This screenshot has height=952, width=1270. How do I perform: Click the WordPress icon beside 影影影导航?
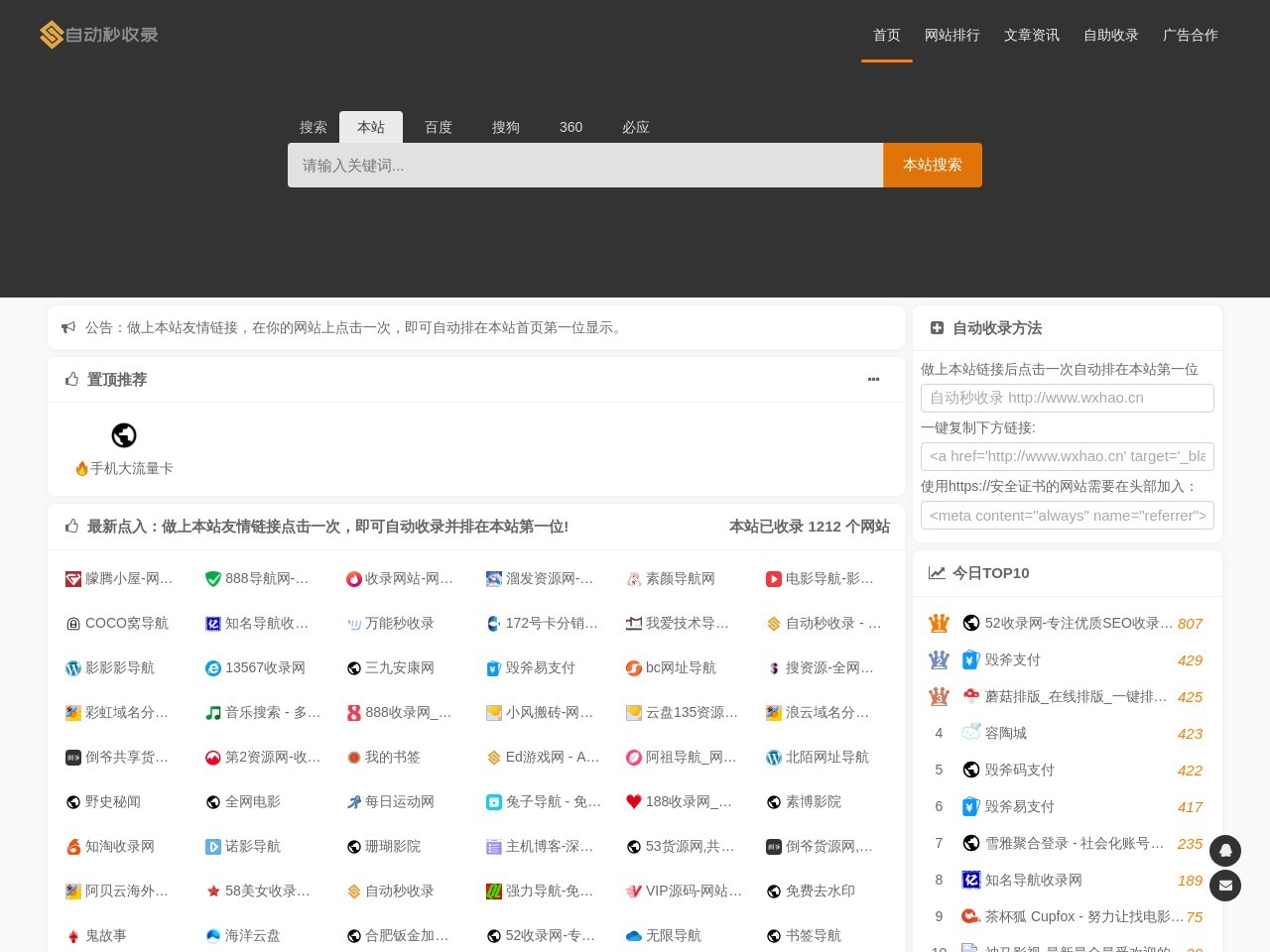pos(73,667)
